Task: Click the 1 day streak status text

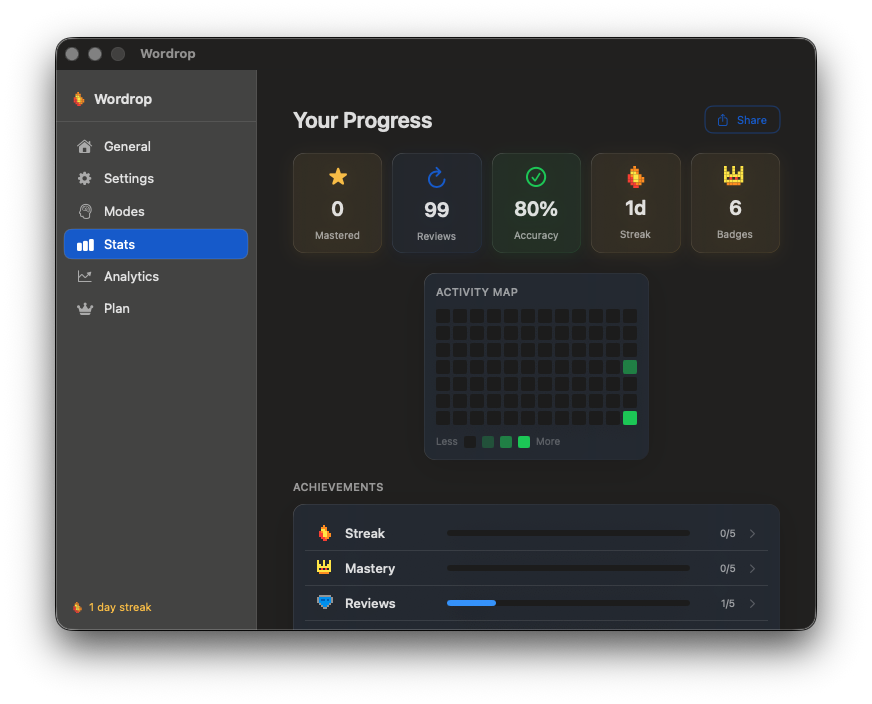Action: click(120, 607)
